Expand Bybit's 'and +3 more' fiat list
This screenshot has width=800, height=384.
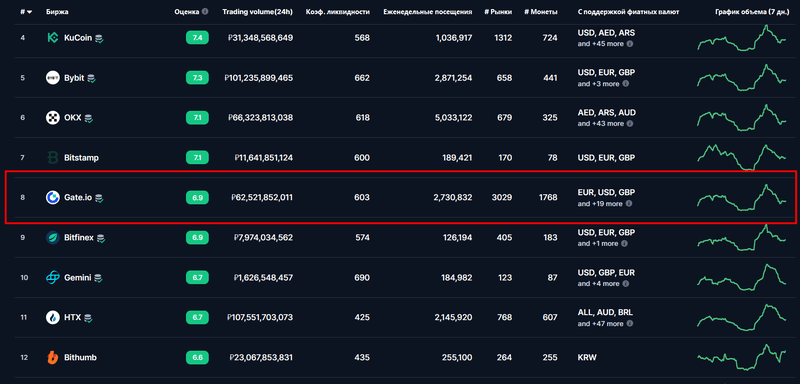click(598, 84)
